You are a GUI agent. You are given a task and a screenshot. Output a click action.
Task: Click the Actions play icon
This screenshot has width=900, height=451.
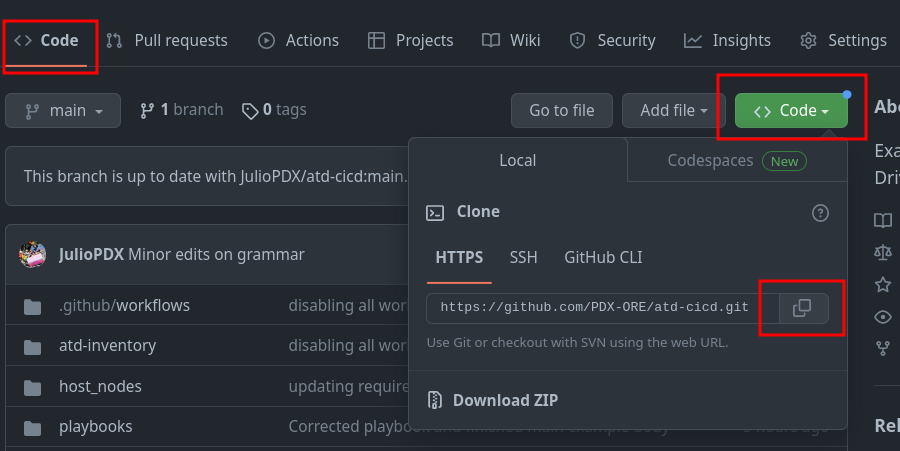[266, 40]
